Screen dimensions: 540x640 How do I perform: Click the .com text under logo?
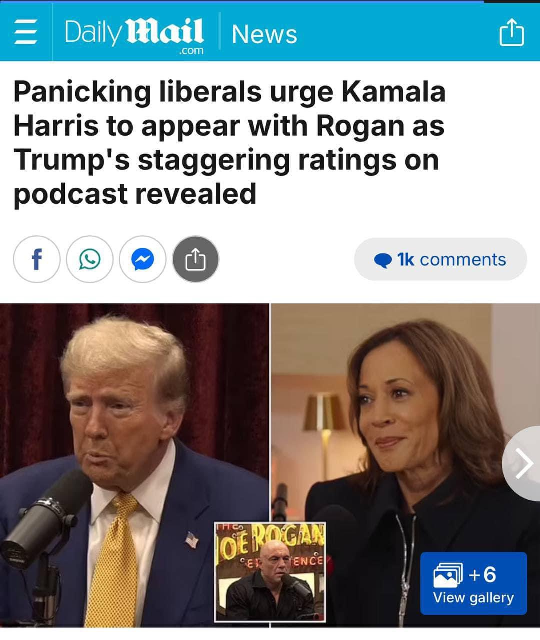[191, 51]
